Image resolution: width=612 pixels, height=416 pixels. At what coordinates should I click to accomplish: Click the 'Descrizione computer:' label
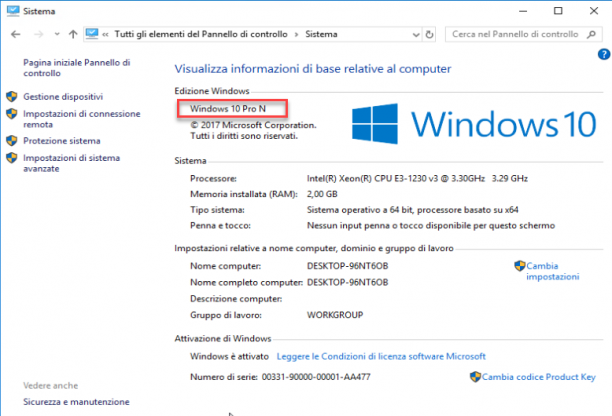(236, 299)
